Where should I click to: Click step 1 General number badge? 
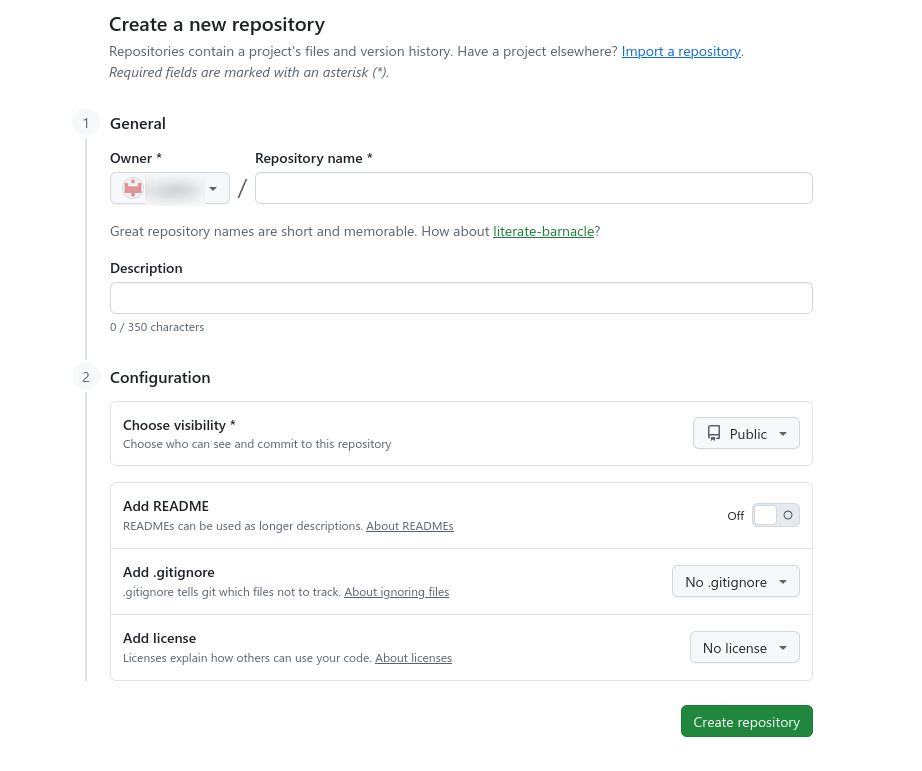[86, 123]
